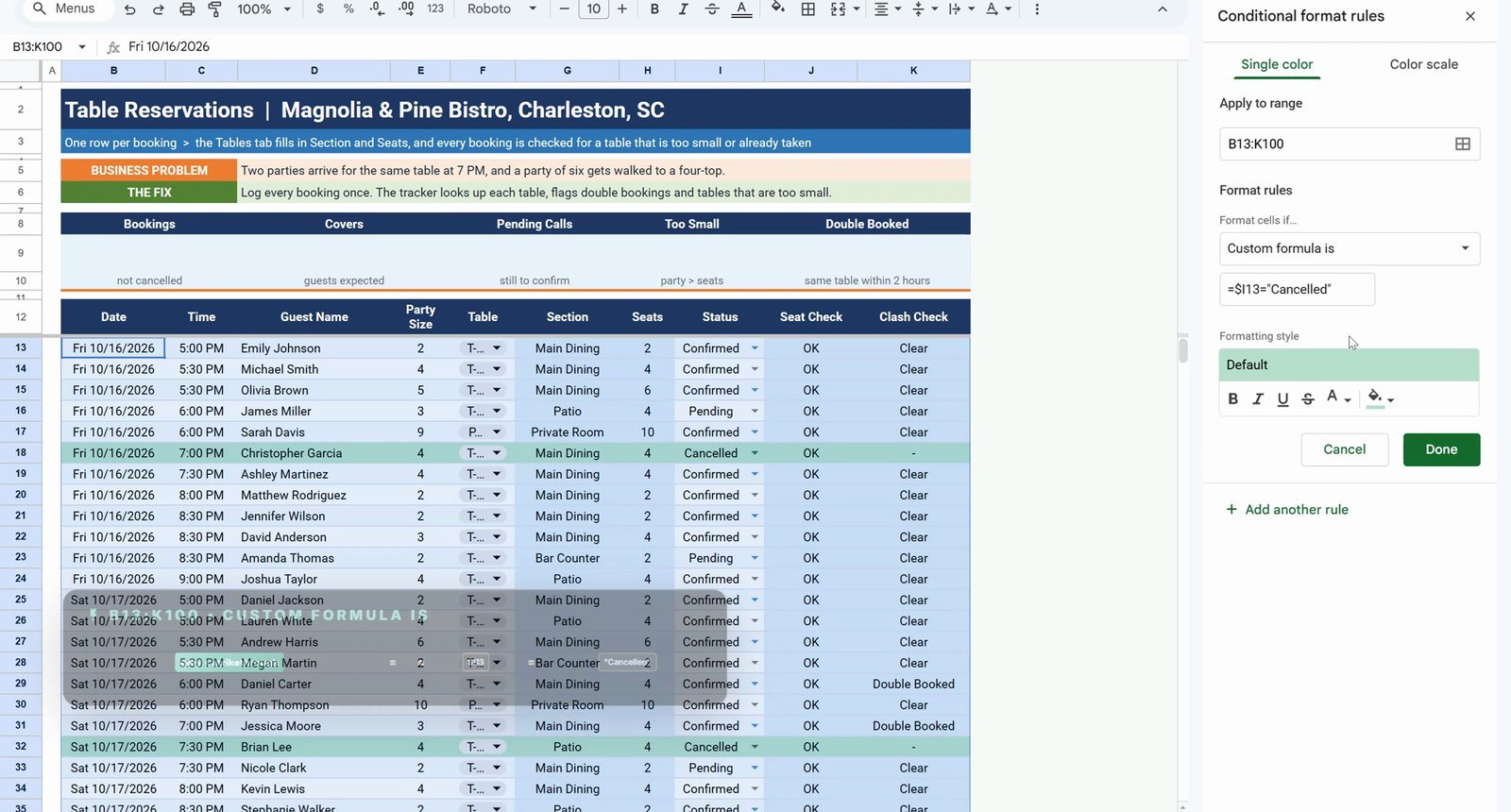This screenshot has width=1511, height=812.
Task: Open Formatting style text color picker
Action: [x=1338, y=398]
